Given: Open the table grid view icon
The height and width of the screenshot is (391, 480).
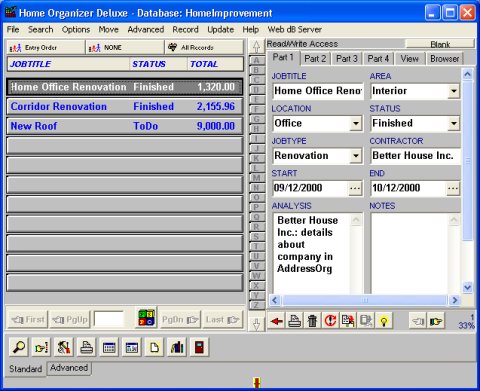Looking at the screenshot, I should 109,347.
